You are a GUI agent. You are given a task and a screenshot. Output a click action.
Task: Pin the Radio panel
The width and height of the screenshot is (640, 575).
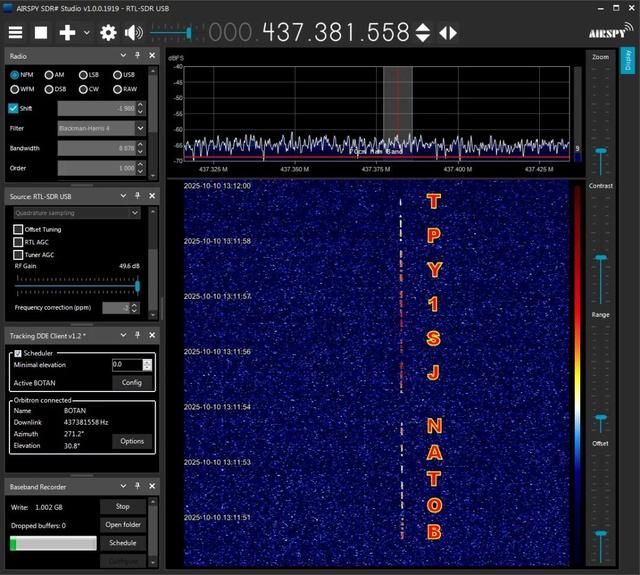click(x=139, y=56)
